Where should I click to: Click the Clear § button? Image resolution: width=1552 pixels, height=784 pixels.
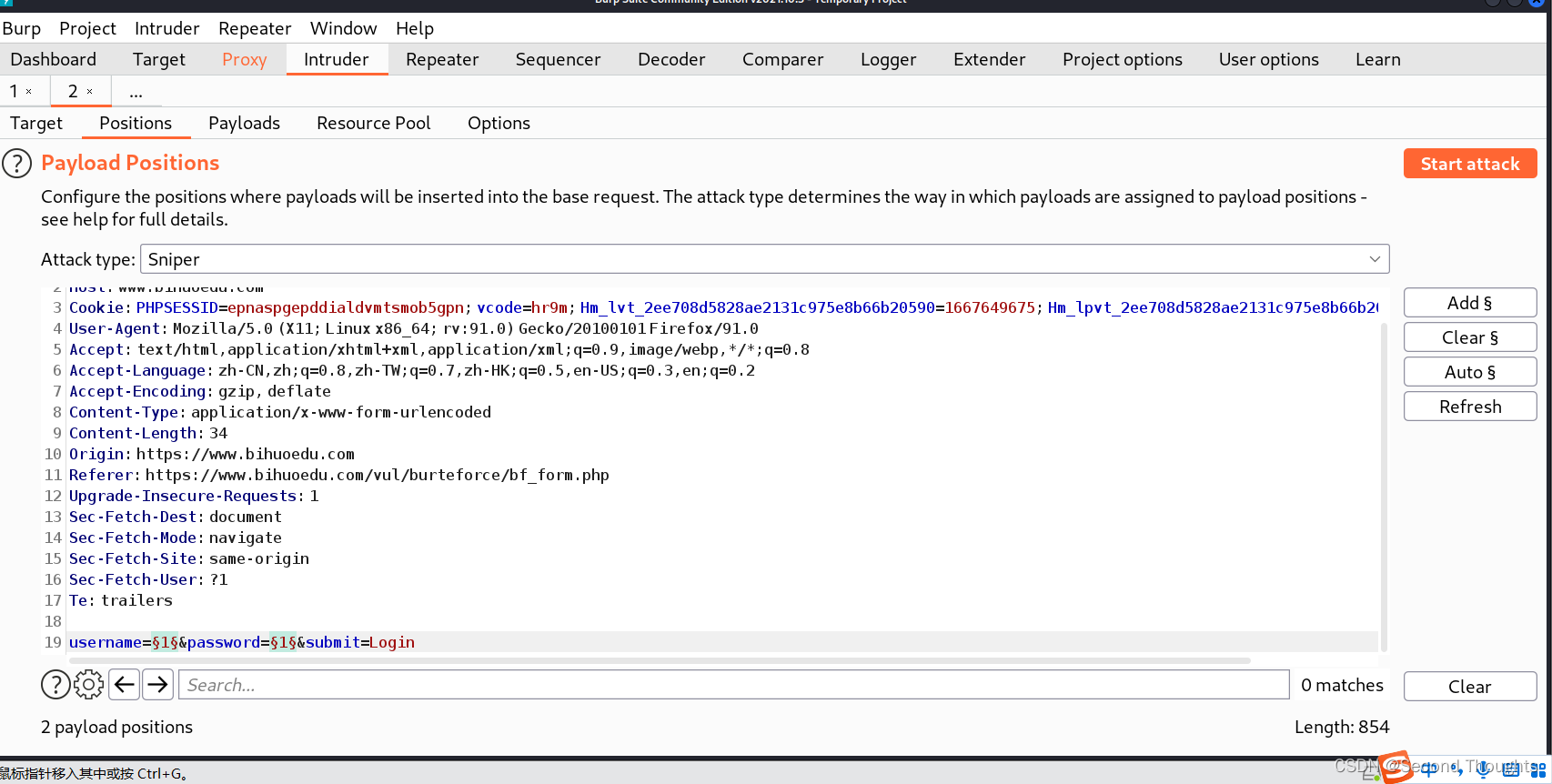1470,337
